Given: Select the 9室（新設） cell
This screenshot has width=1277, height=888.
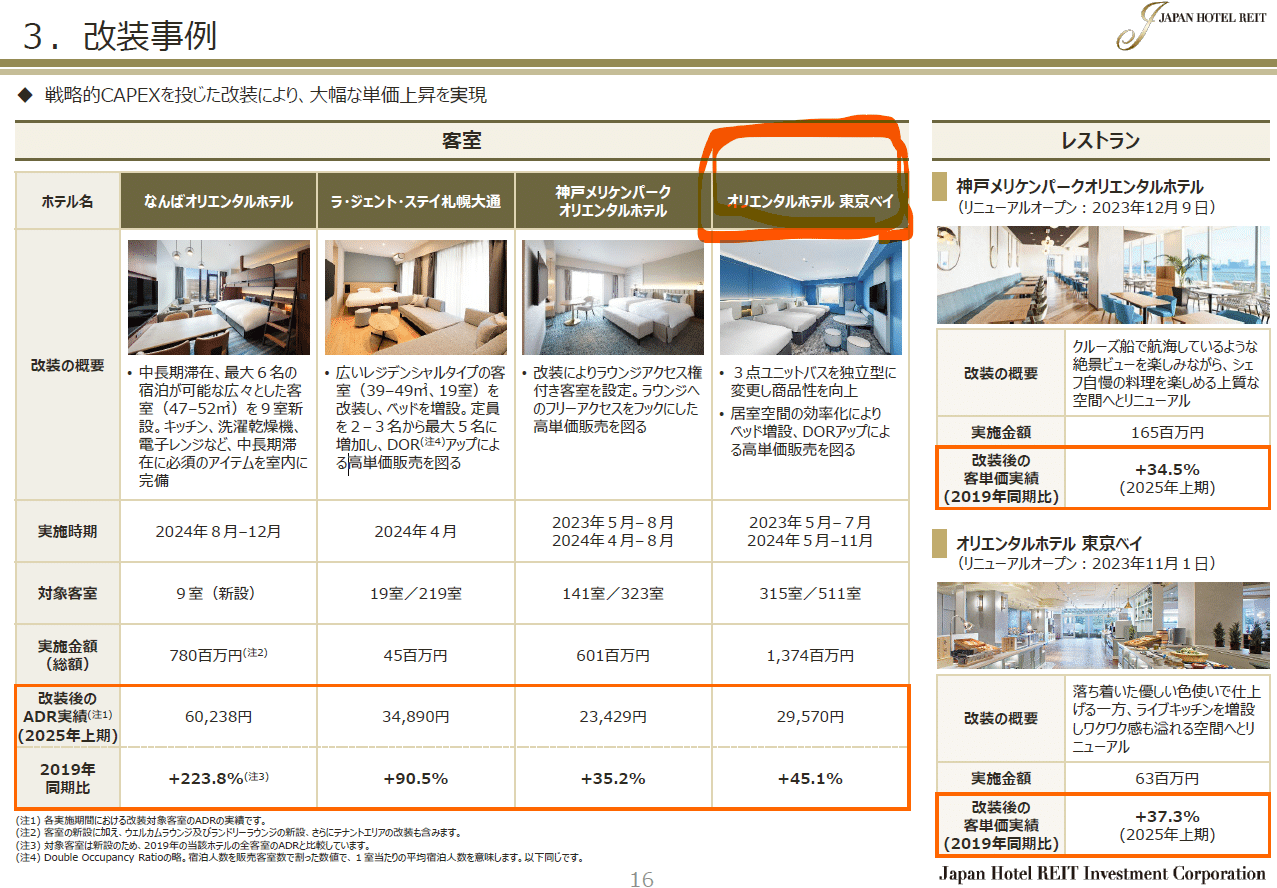Looking at the screenshot, I should click(x=218, y=593).
